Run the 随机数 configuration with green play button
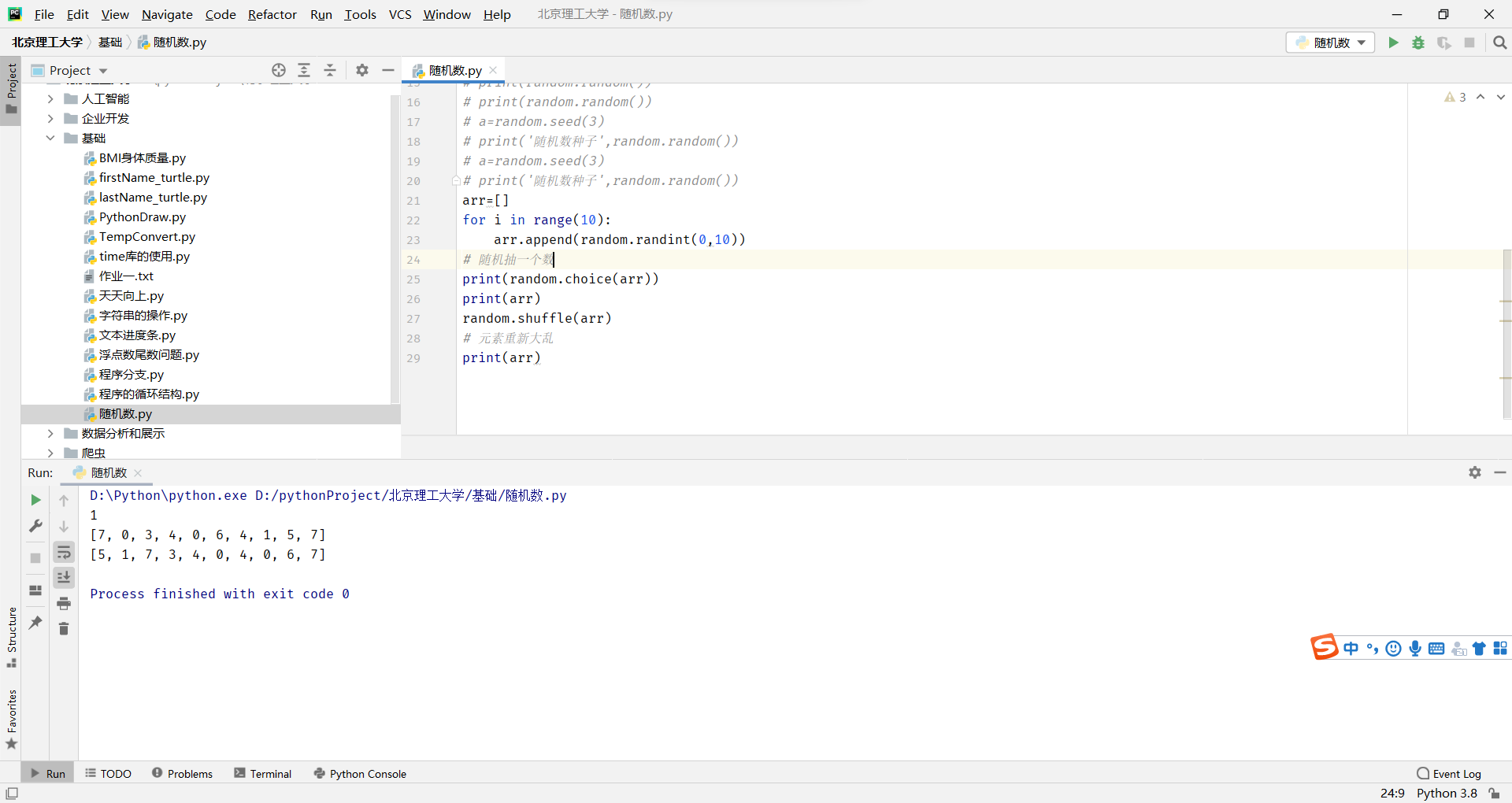The width and height of the screenshot is (1512, 803). point(1393,43)
